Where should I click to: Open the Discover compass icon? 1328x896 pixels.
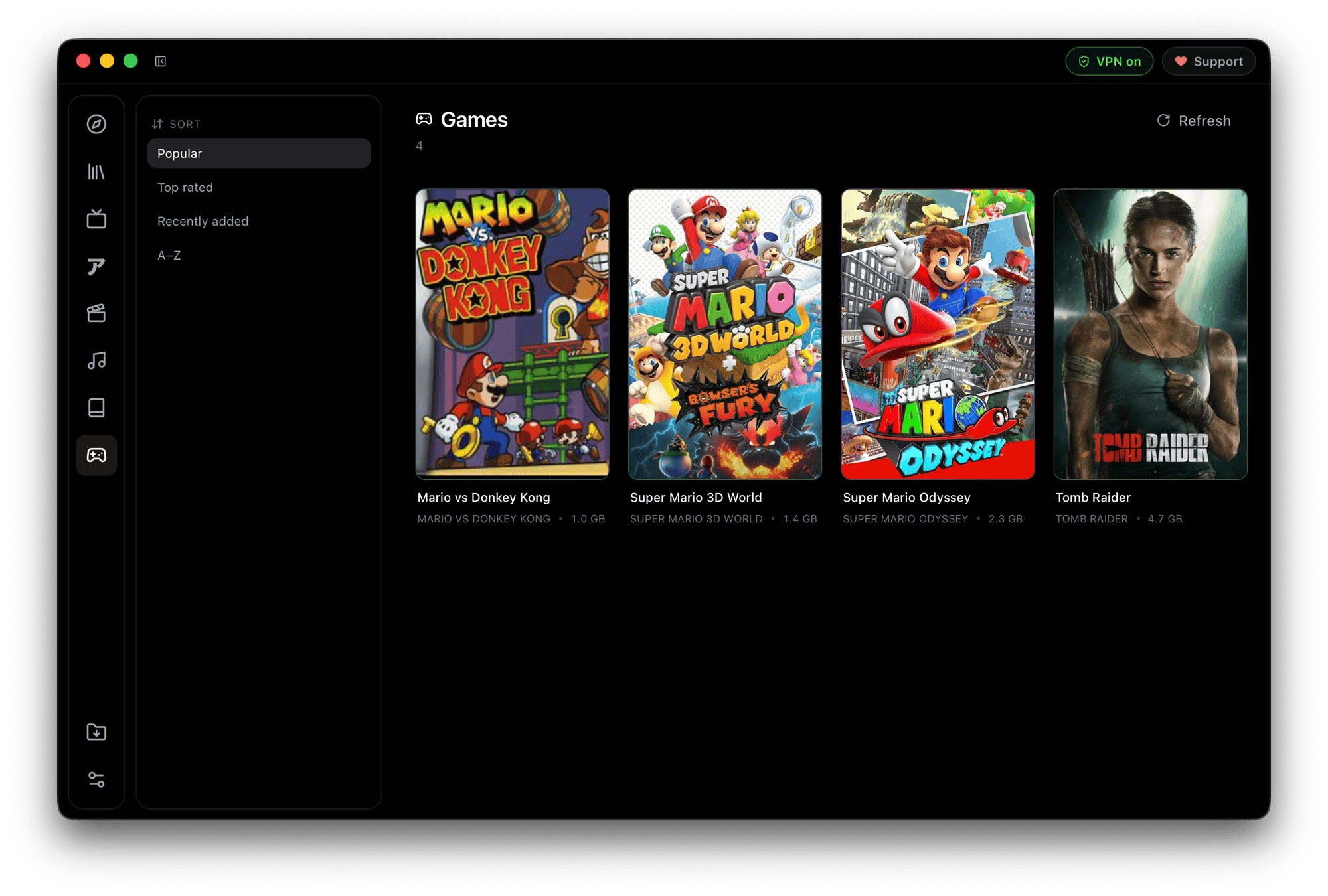click(x=96, y=124)
